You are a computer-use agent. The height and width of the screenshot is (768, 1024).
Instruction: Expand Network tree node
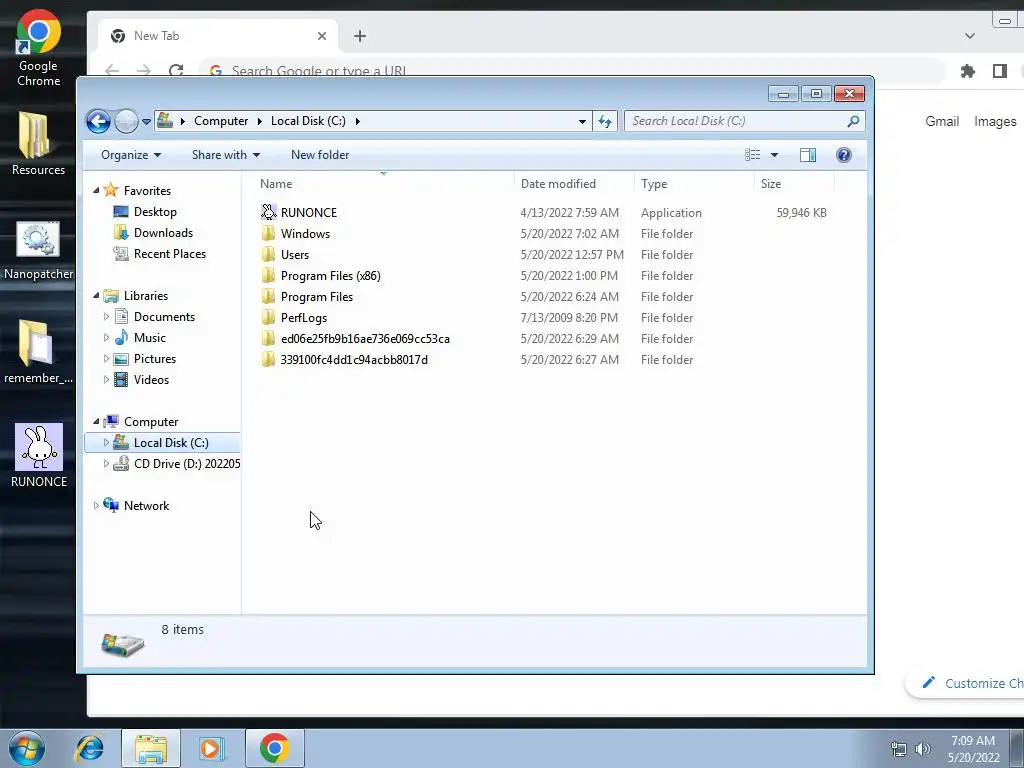pyautogui.click(x=96, y=505)
